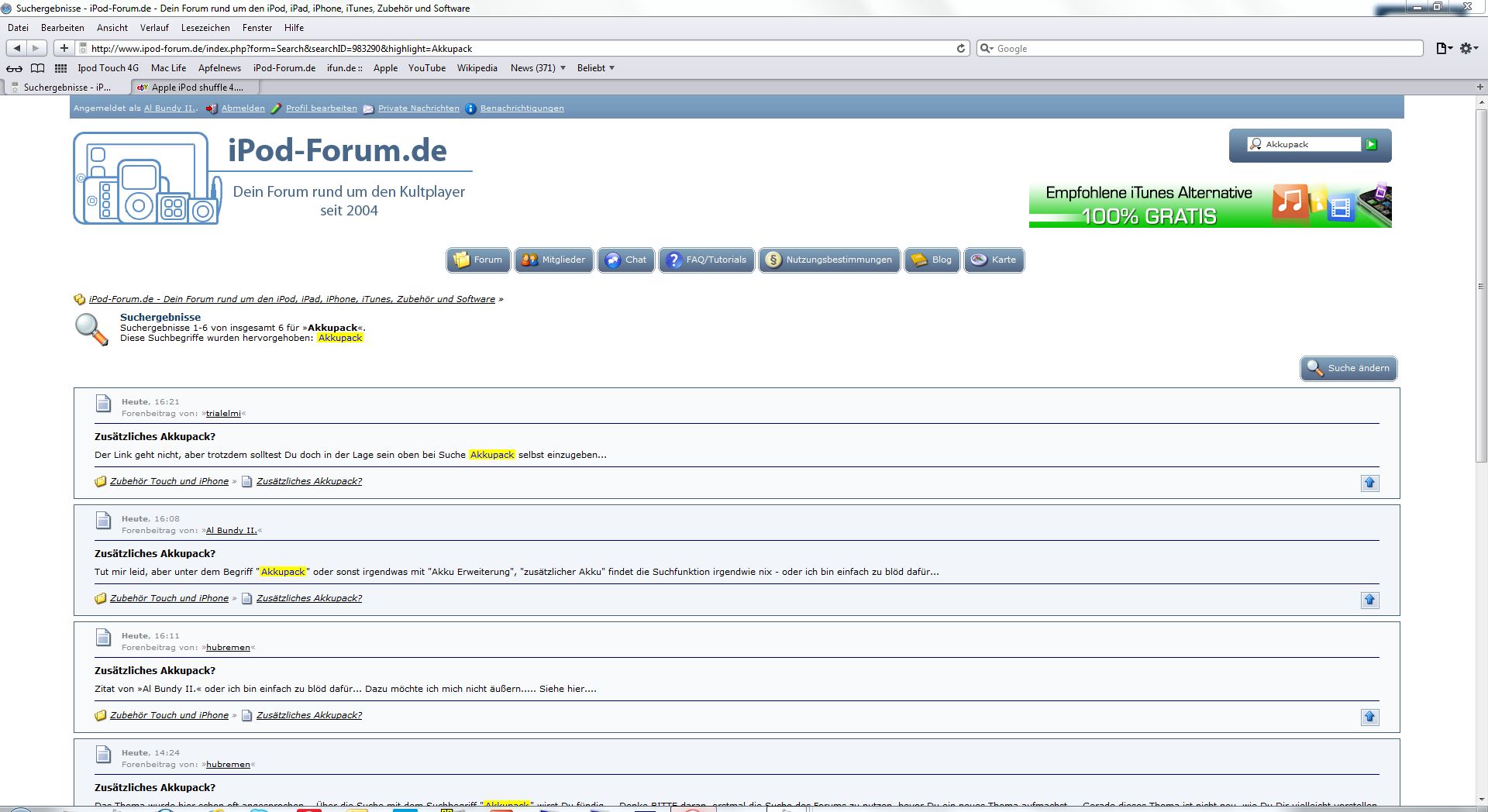Show all bookmarks with the book icon
Screen dimensions: 1488x812
pos(37,68)
